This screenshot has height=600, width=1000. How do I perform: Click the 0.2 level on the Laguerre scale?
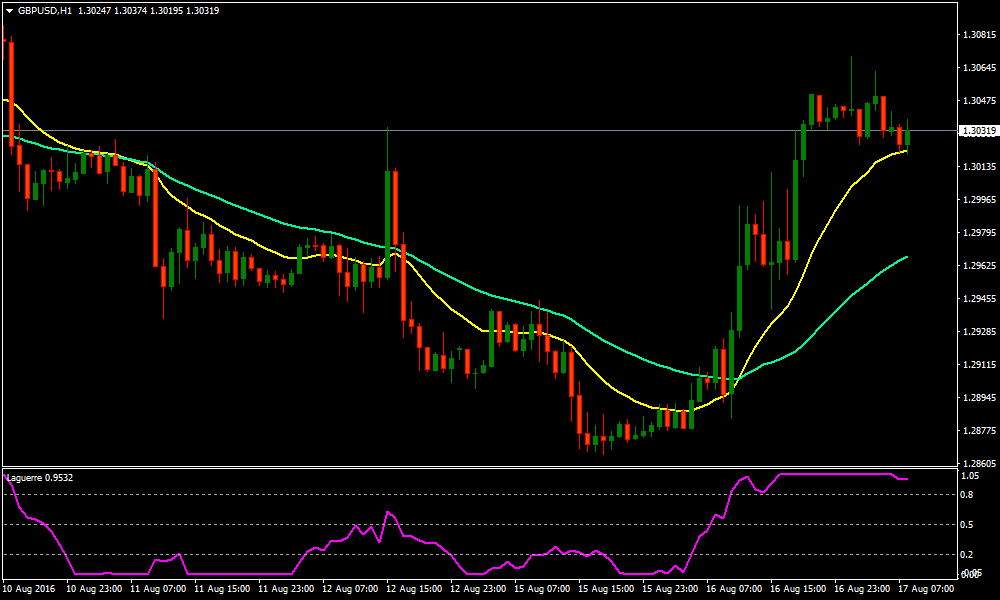pos(967,554)
